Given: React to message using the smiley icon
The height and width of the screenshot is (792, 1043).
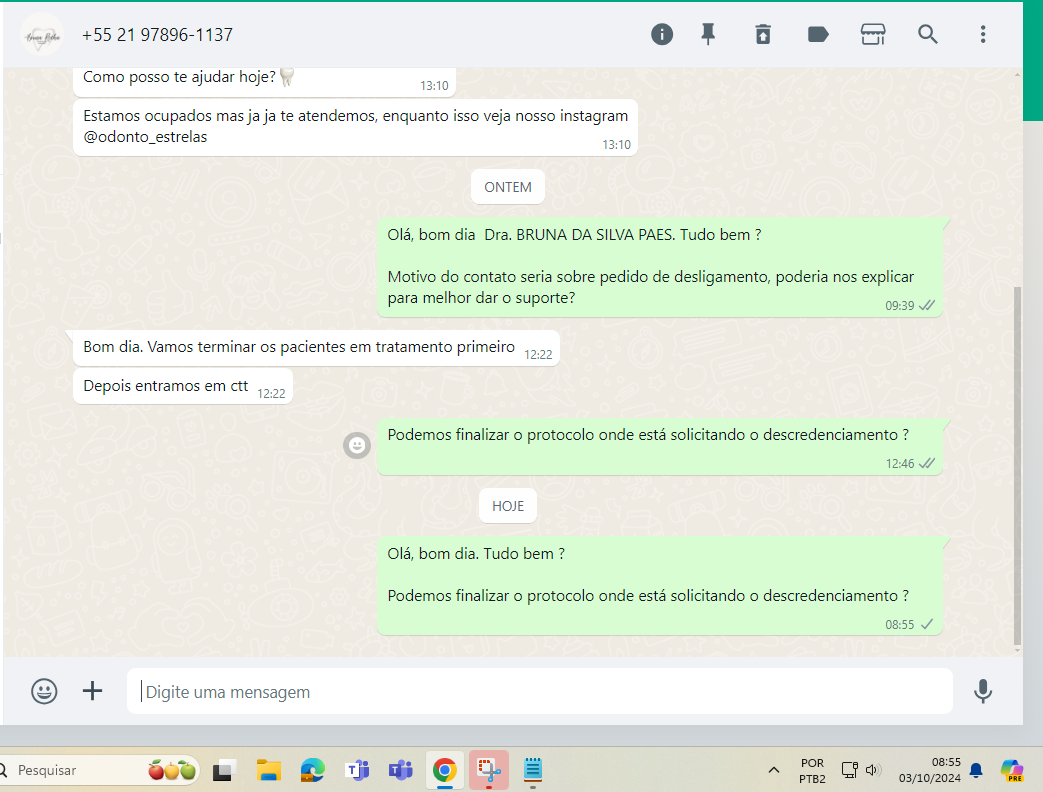Looking at the screenshot, I should tap(357, 445).
